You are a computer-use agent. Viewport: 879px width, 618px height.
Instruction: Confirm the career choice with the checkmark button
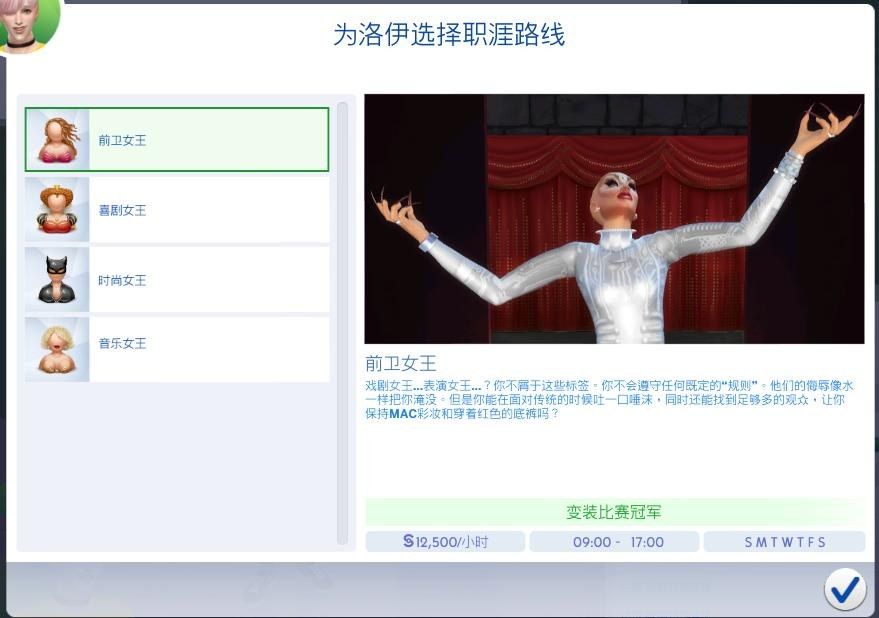(845, 589)
